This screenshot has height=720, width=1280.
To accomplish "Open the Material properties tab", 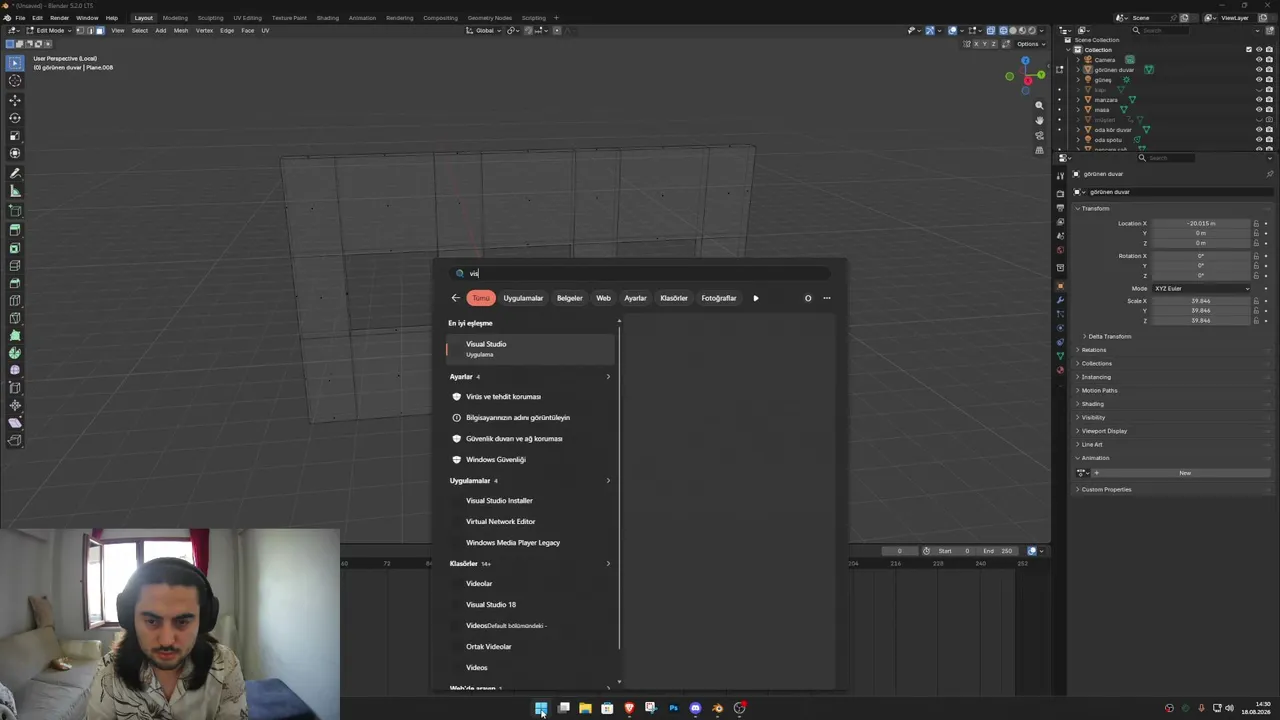I will (x=1060, y=370).
